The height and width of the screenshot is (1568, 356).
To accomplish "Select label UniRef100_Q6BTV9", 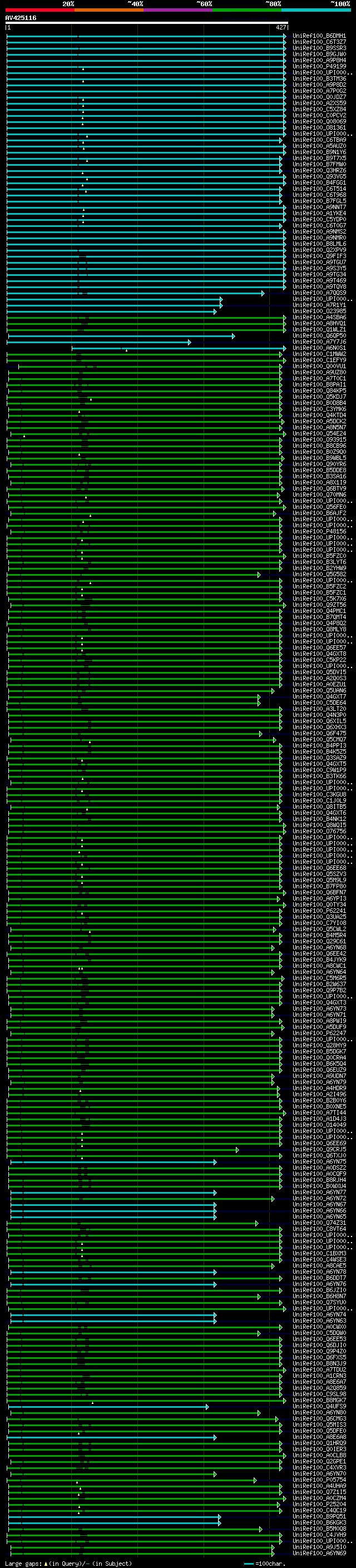I will tap(319, 489).
